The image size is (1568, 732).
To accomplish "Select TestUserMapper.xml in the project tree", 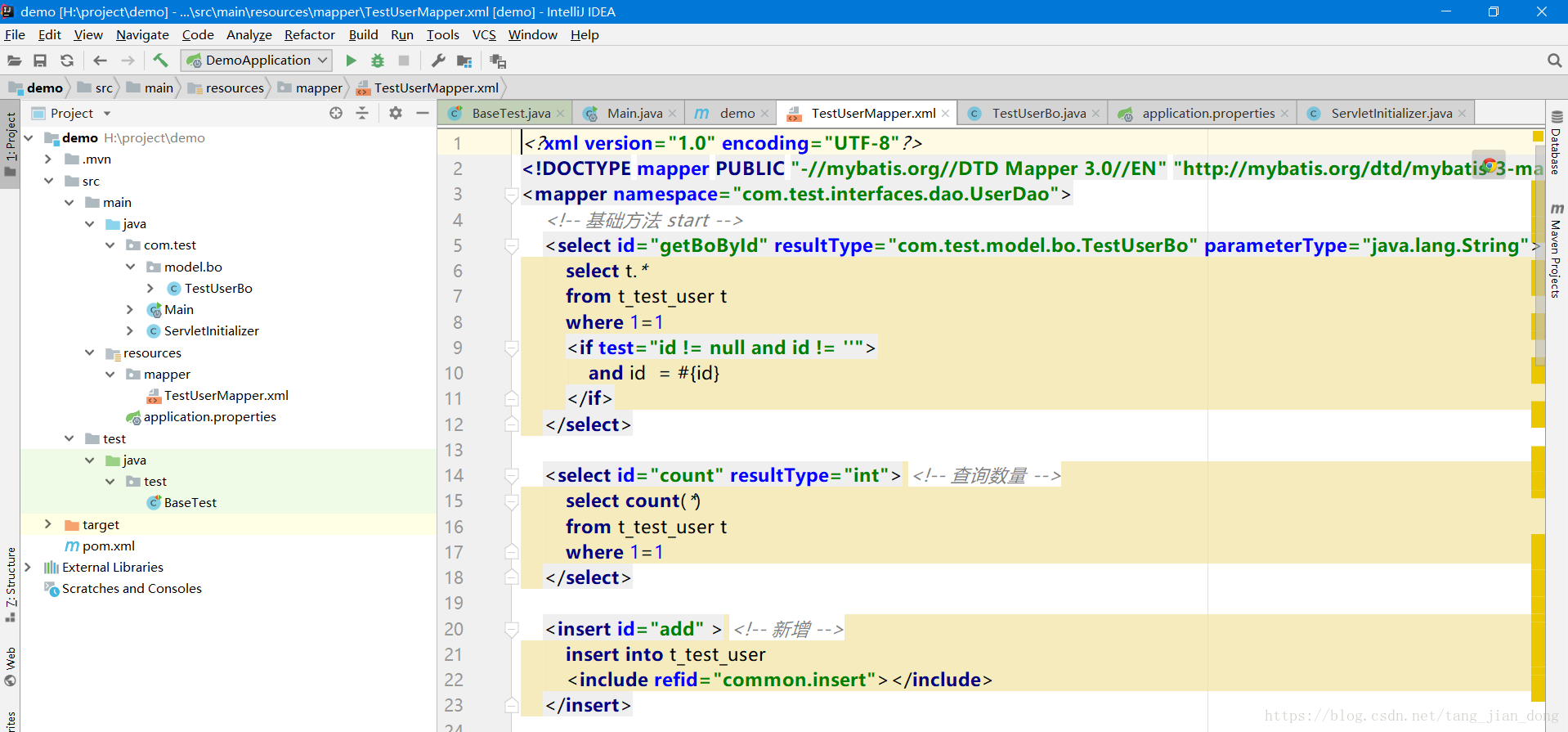I will click(x=226, y=395).
